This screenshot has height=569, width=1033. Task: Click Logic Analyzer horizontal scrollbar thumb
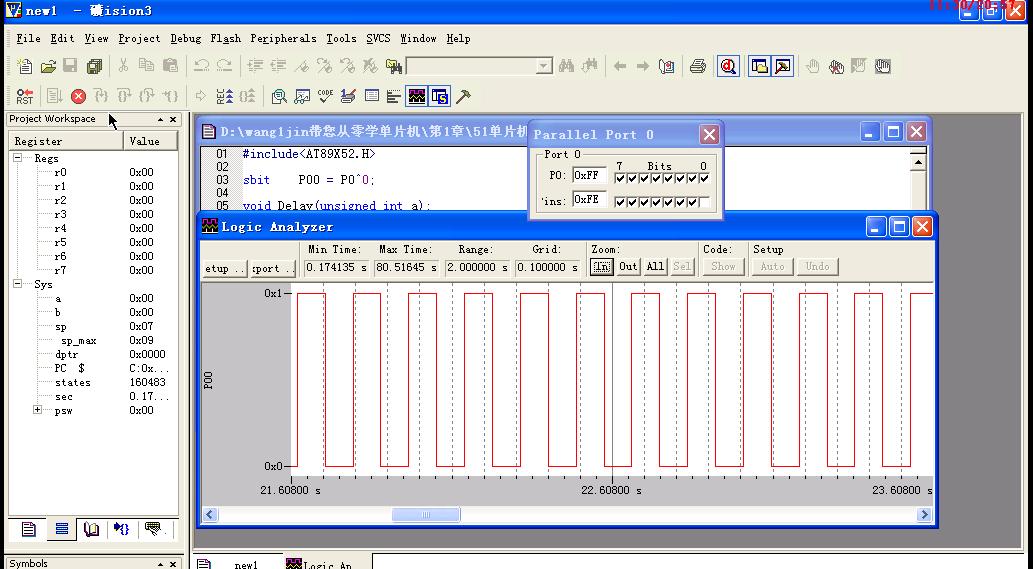pos(426,514)
